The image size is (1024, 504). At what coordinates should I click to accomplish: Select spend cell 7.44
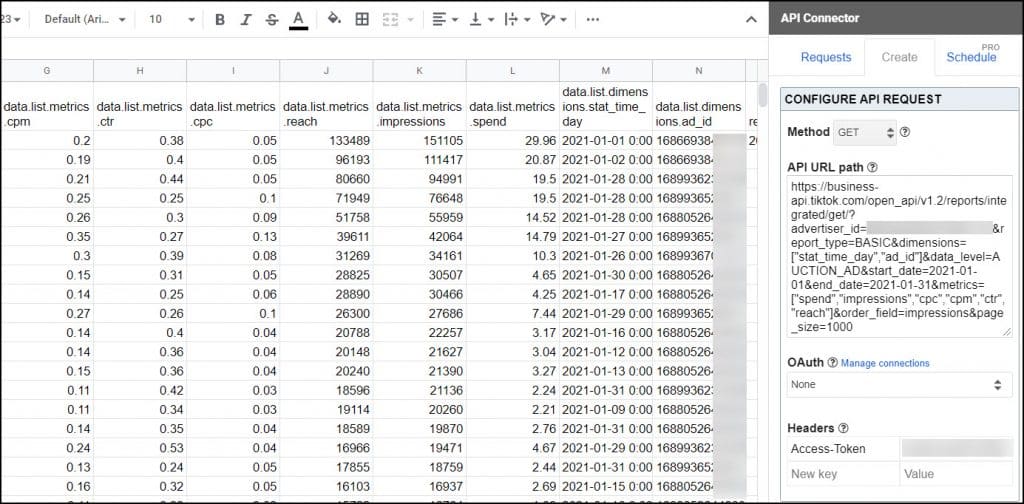(513, 313)
